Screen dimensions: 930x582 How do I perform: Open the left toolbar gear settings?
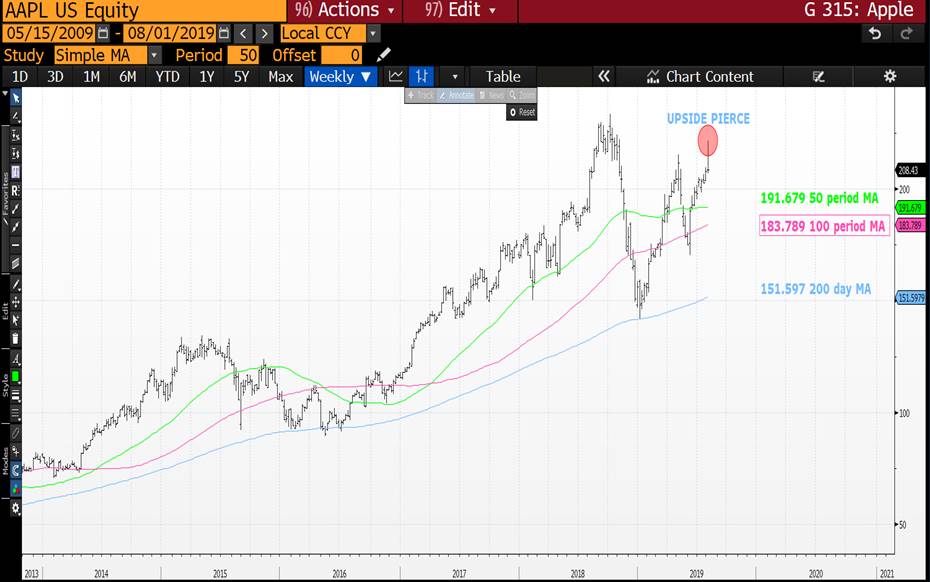tap(15, 508)
